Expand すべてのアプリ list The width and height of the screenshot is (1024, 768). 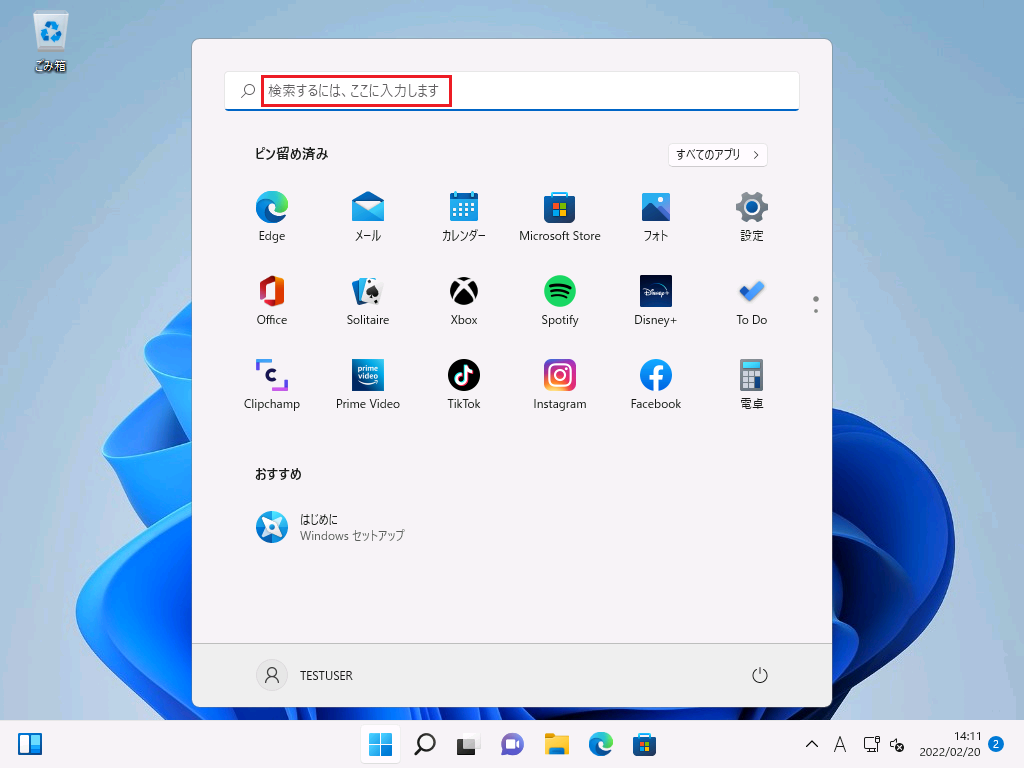click(x=717, y=155)
